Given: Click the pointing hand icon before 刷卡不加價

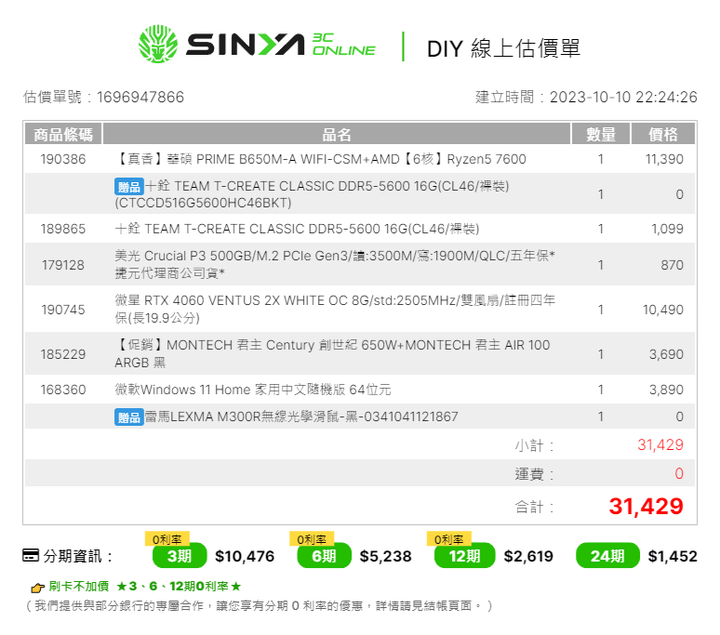Looking at the screenshot, I should (37, 587).
